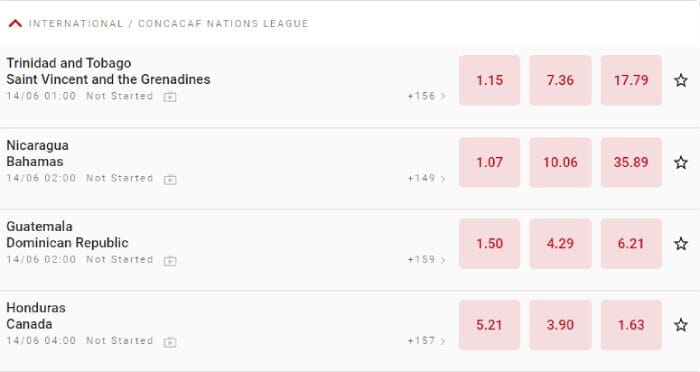Select 1.15 odds on Trinidad and Tobago
Image resolution: width=700 pixels, height=372 pixels.
coord(489,80)
